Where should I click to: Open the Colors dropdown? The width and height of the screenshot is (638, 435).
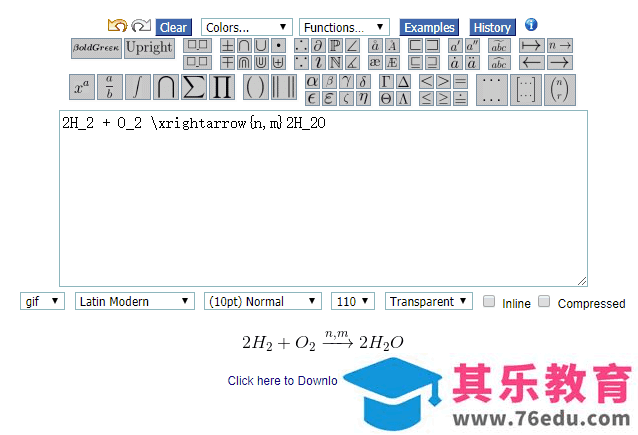247,27
